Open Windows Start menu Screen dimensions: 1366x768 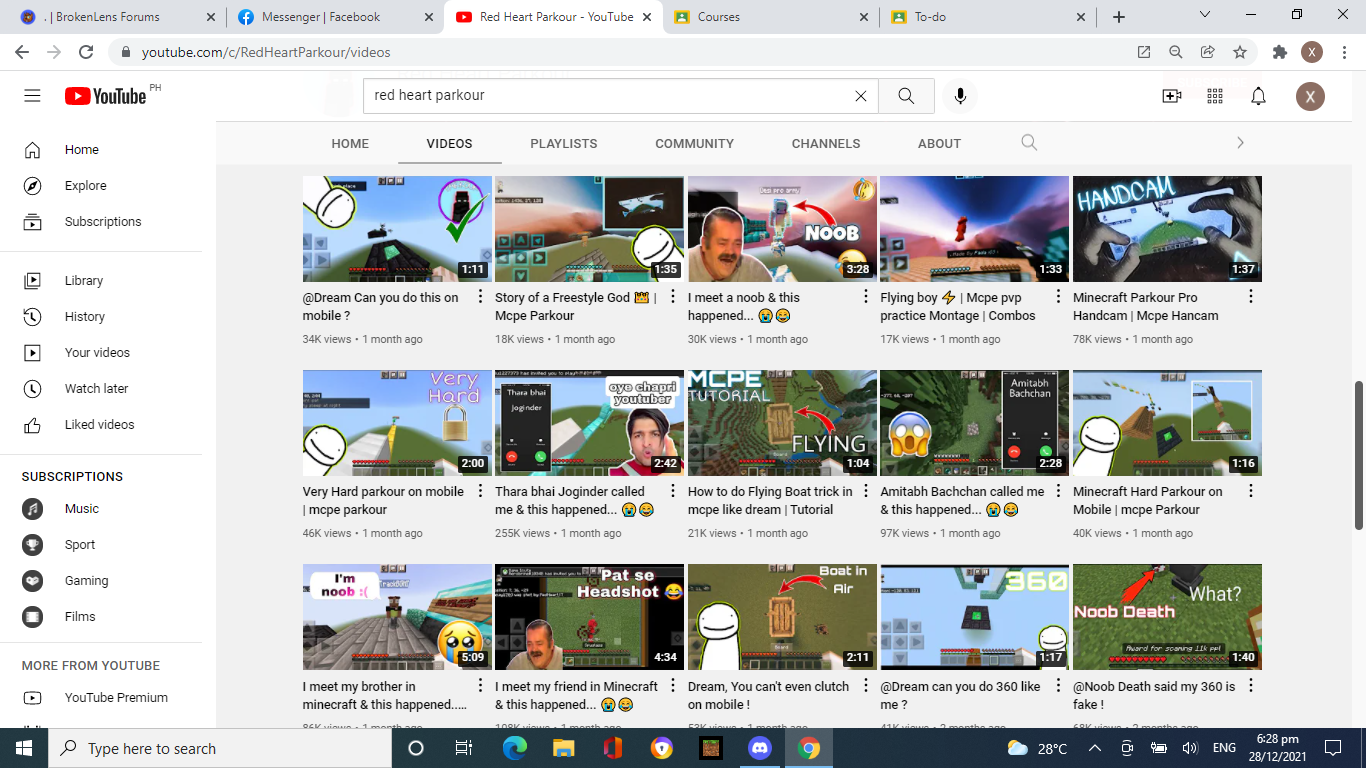tap(24, 748)
